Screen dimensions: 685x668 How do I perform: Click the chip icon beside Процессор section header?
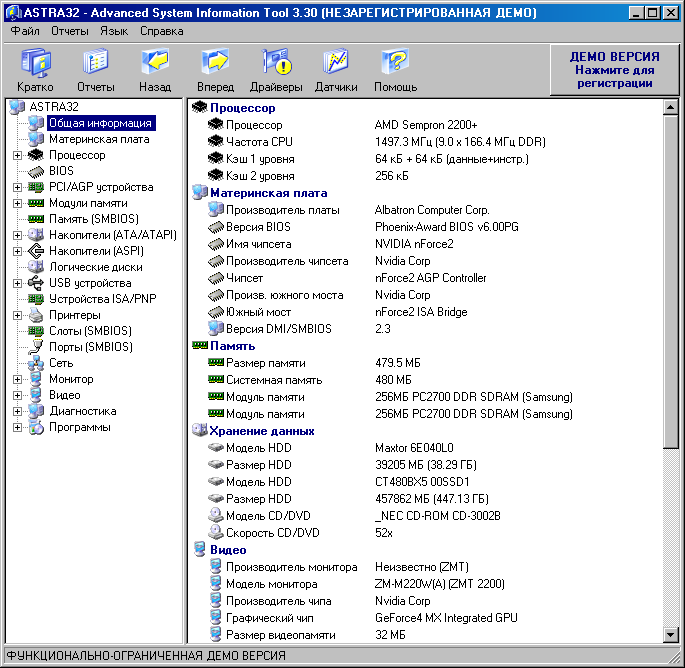200,107
